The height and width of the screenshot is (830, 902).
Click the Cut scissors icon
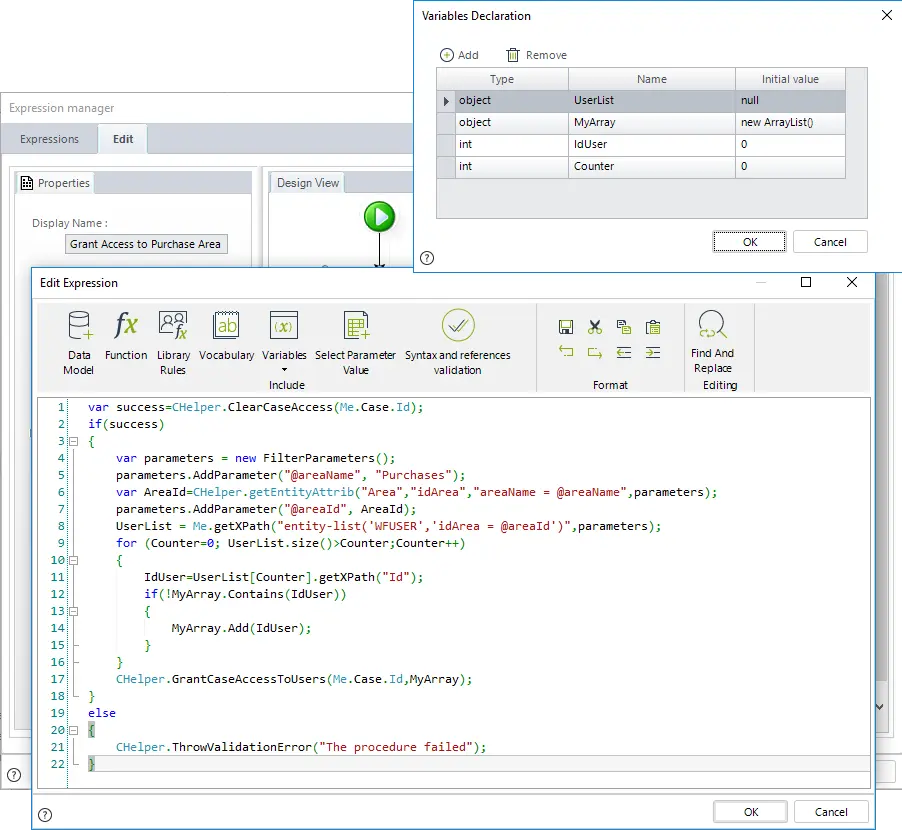pyautogui.click(x=595, y=327)
